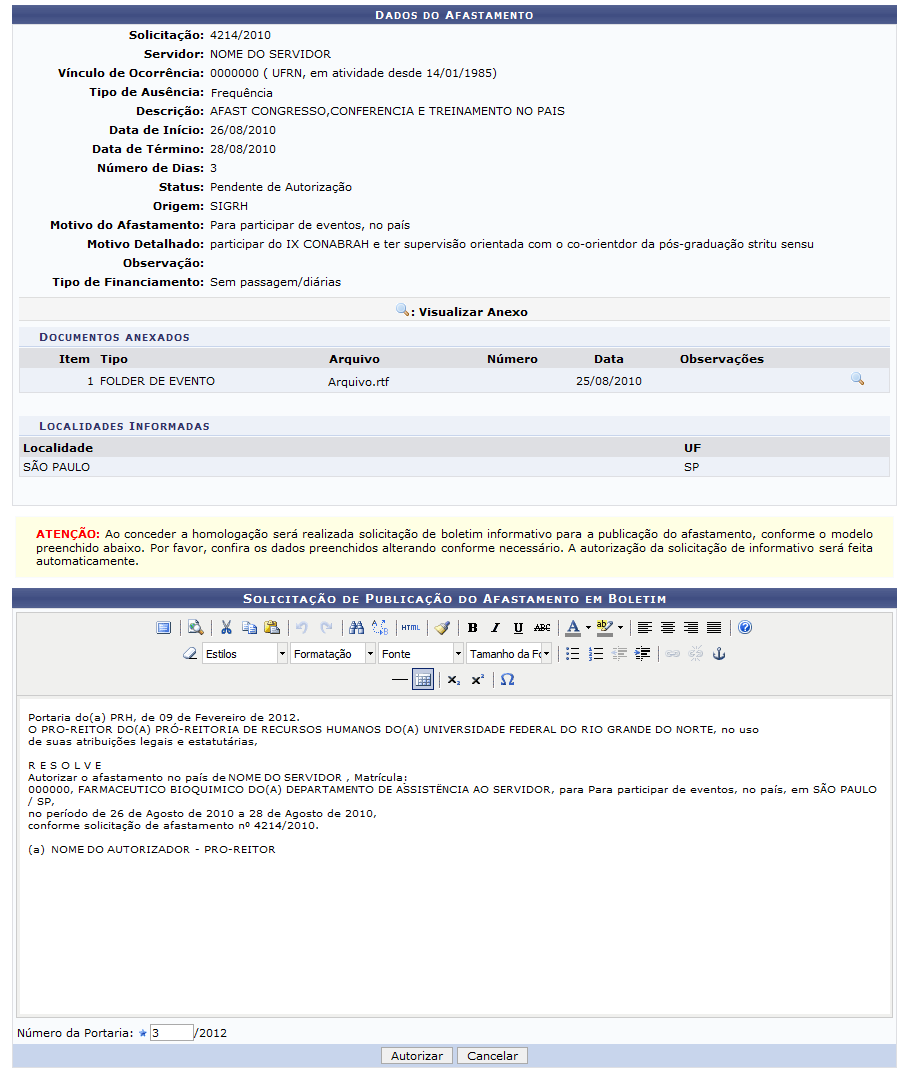Open the Tamanho da Fonte dropdown
This screenshot has height=1084, width=913.
[x=509, y=654]
